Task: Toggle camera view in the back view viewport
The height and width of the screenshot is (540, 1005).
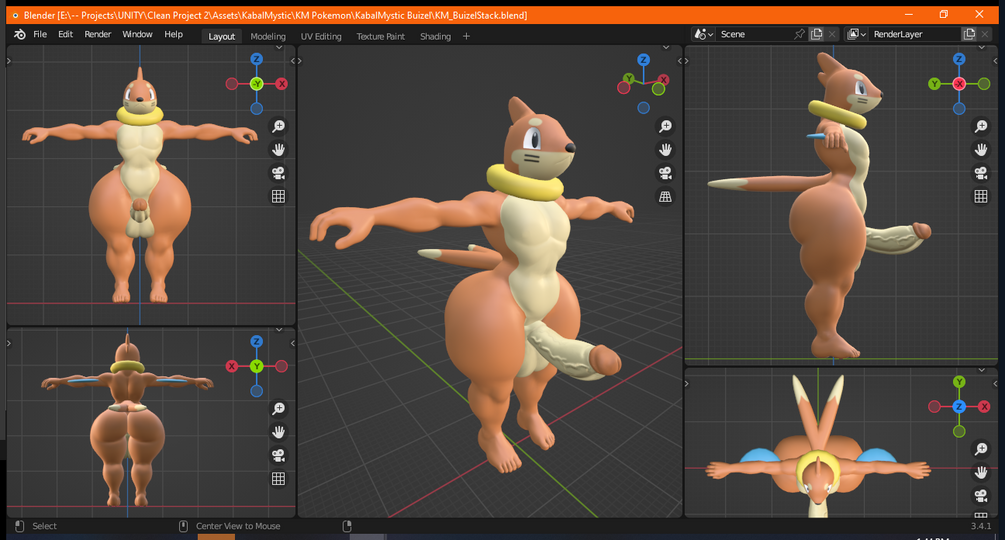Action: (x=278, y=455)
